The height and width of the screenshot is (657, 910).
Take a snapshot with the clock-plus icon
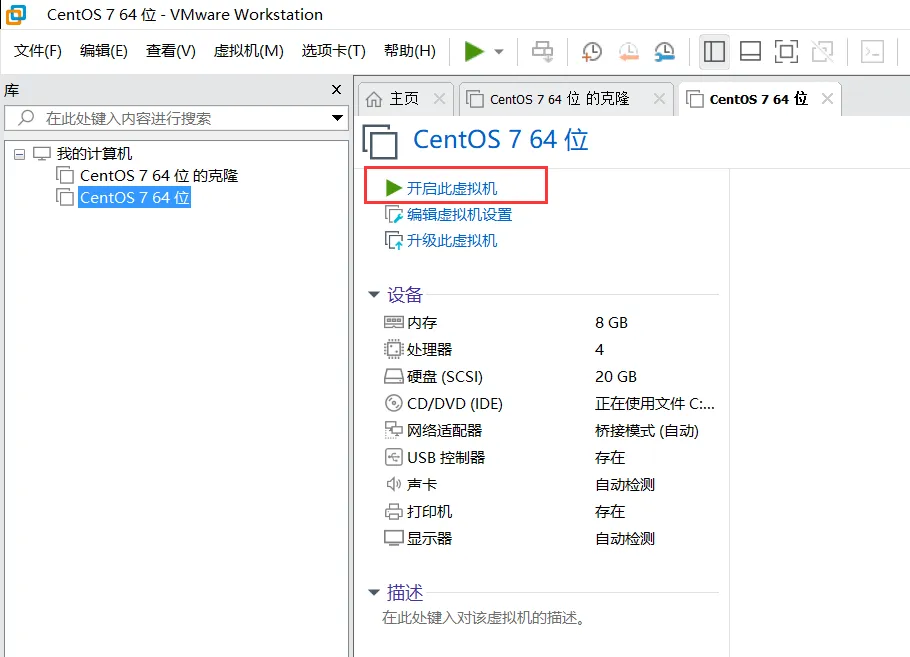(x=591, y=52)
